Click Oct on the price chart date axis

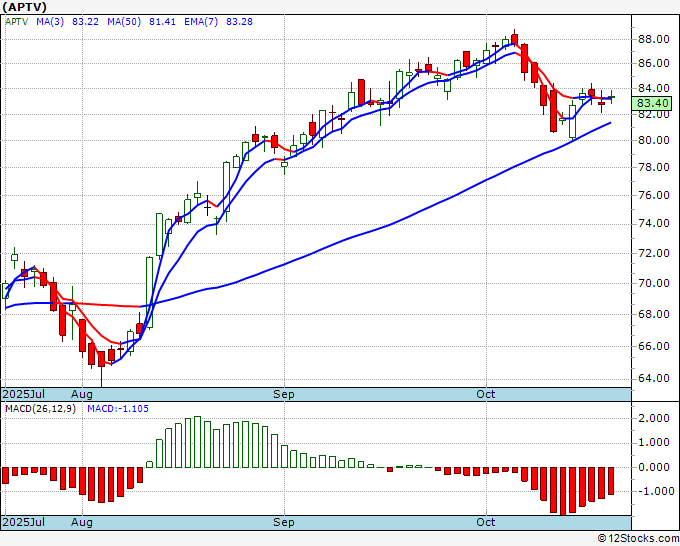pos(486,394)
